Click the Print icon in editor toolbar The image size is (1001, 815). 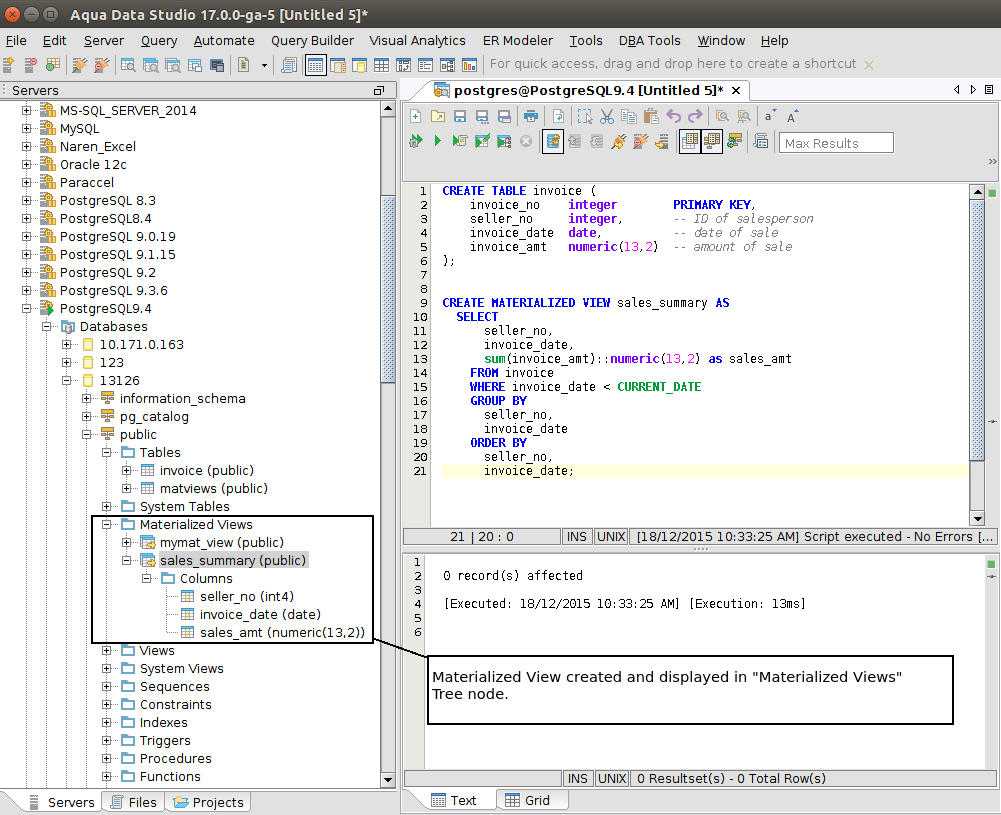[x=531, y=117]
